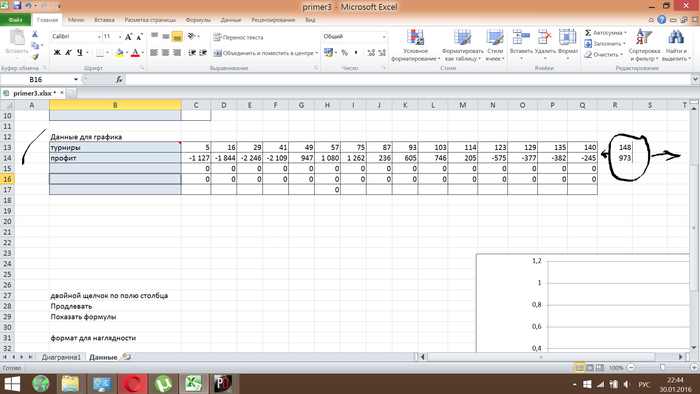
Task: Click the AutoSum sigma icon
Action: point(588,33)
